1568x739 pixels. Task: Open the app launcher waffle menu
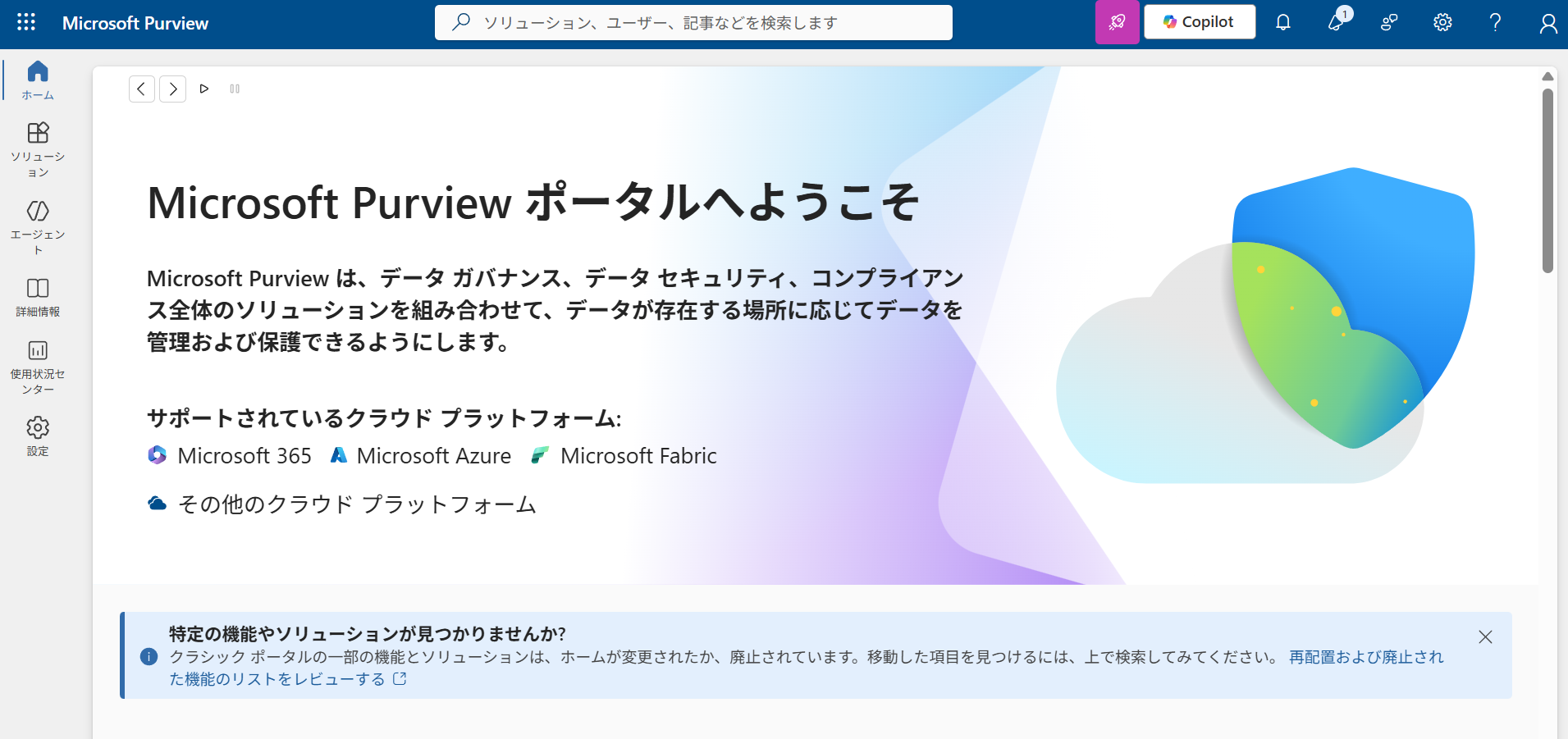click(x=26, y=22)
